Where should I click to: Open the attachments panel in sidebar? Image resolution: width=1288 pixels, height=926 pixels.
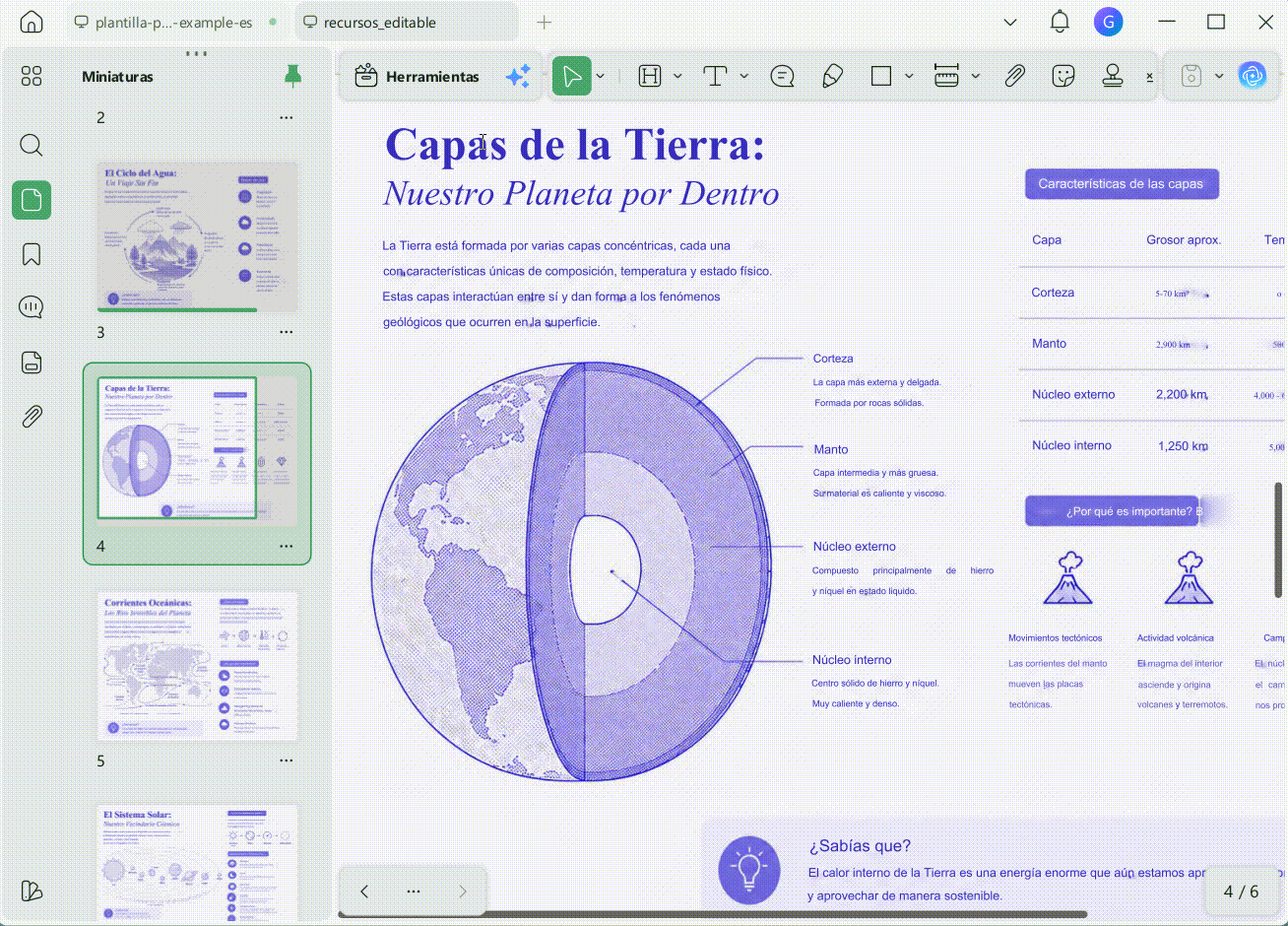32,417
